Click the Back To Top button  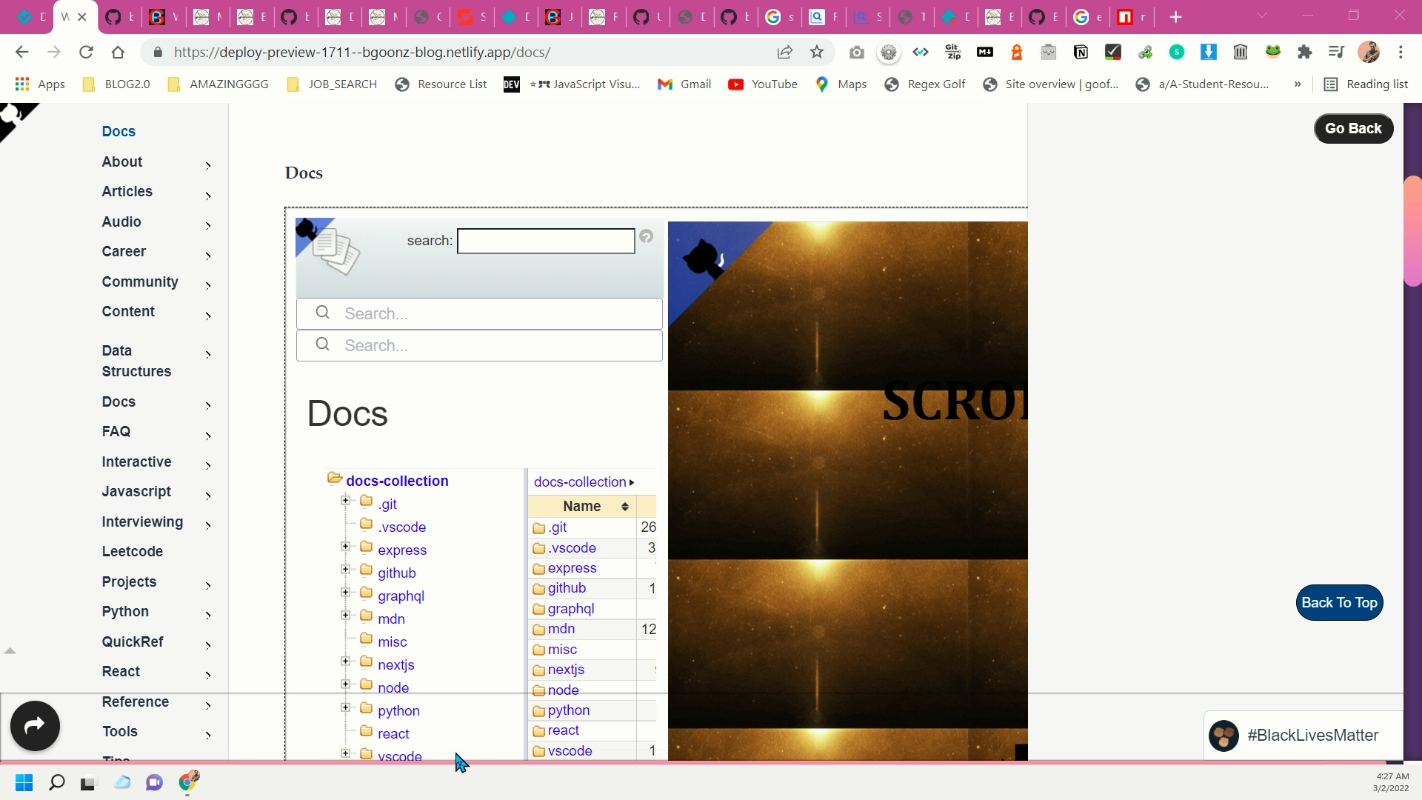1339,602
